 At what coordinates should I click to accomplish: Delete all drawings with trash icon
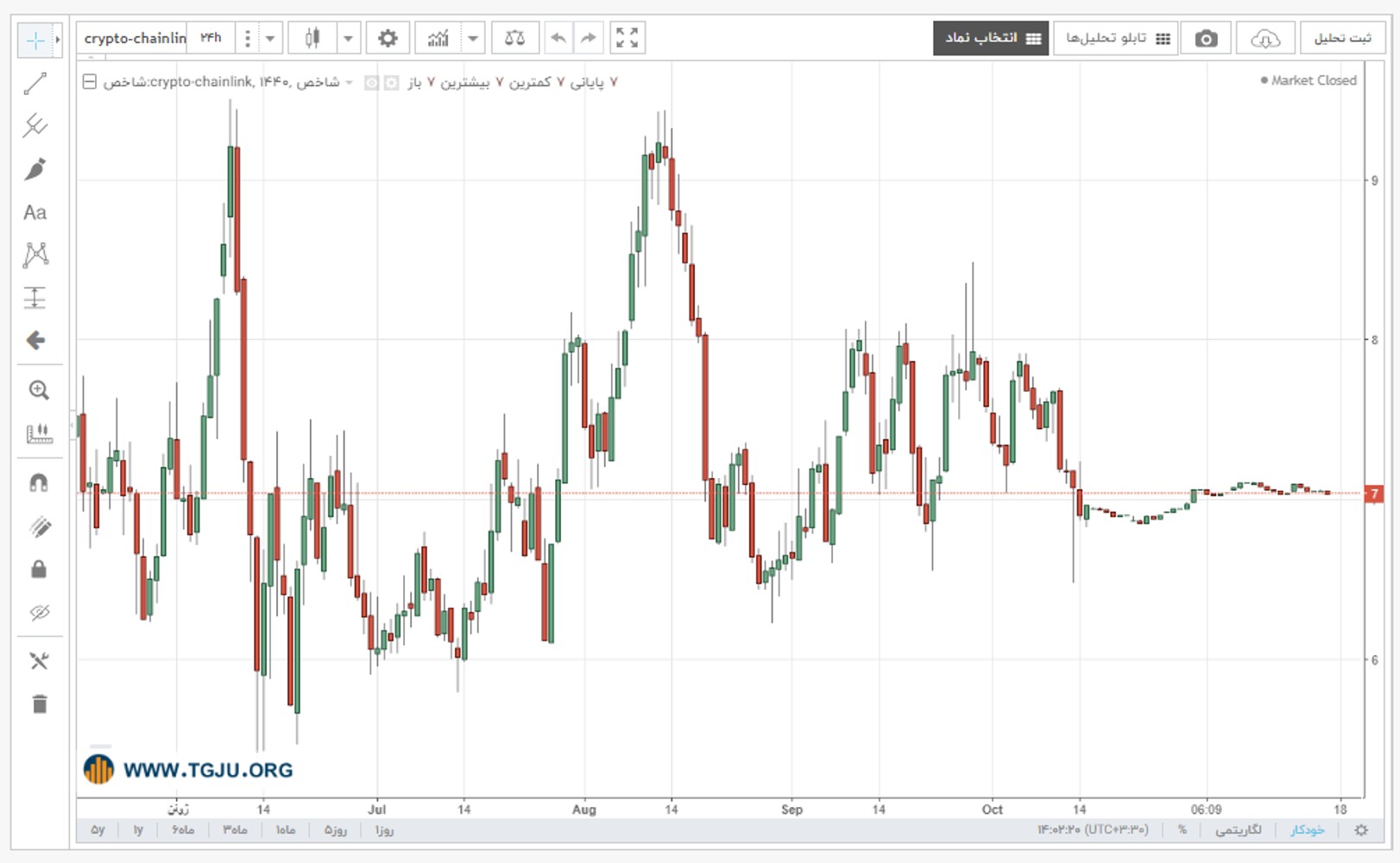(39, 704)
